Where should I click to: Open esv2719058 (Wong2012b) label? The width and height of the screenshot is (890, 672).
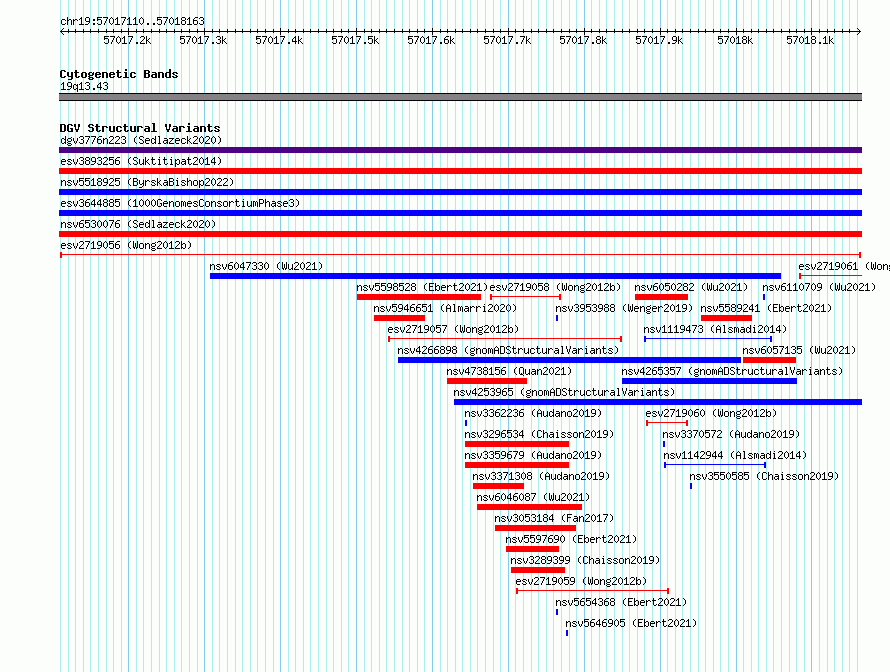tap(555, 287)
